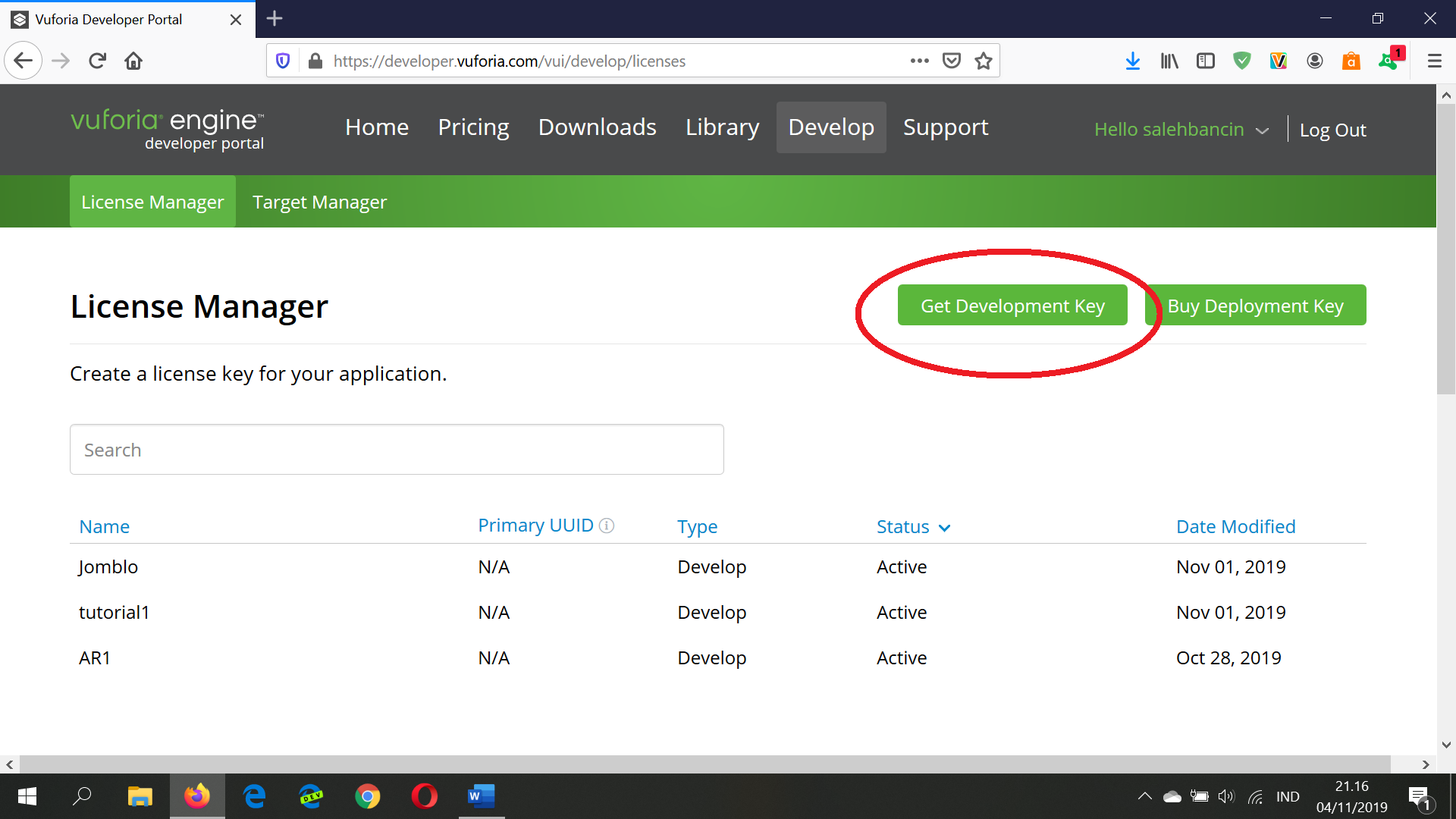Open Windows taskbar search
The width and height of the screenshot is (1456, 819).
coord(82,796)
